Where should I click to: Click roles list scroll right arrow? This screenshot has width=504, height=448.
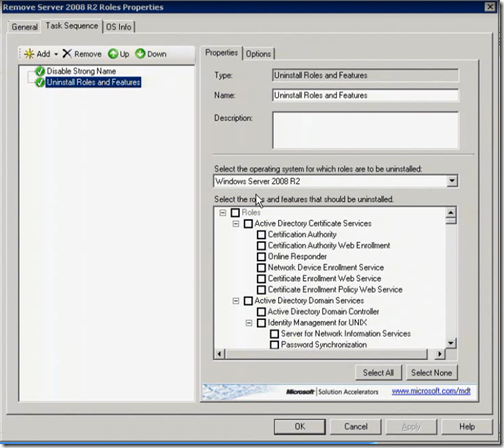tap(440, 354)
